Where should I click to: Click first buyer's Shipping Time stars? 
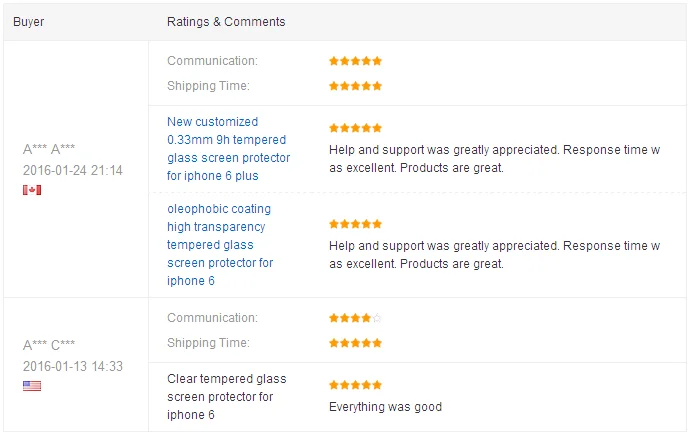point(355,86)
